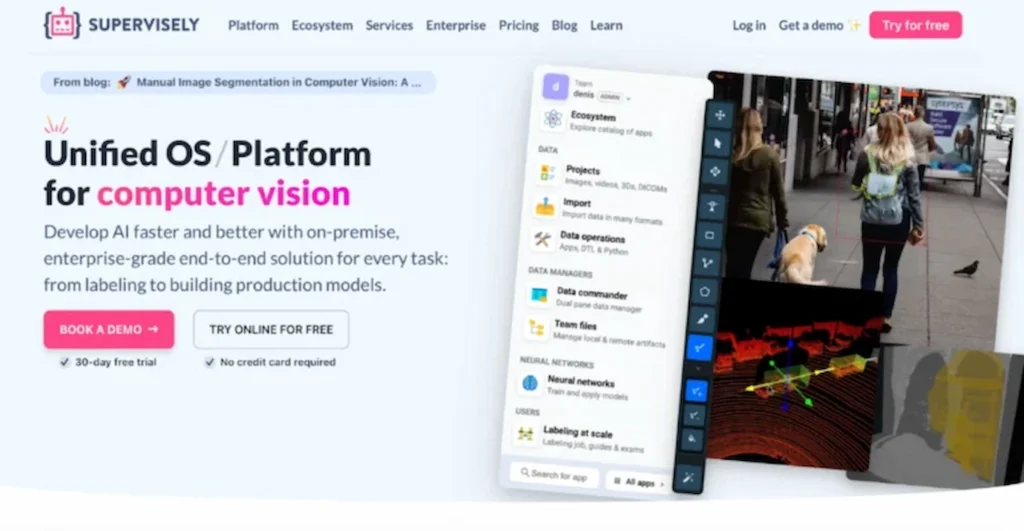This screenshot has height=531, width=1024.
Task: Select the cursor pointer tool
Action: (718, 144)
